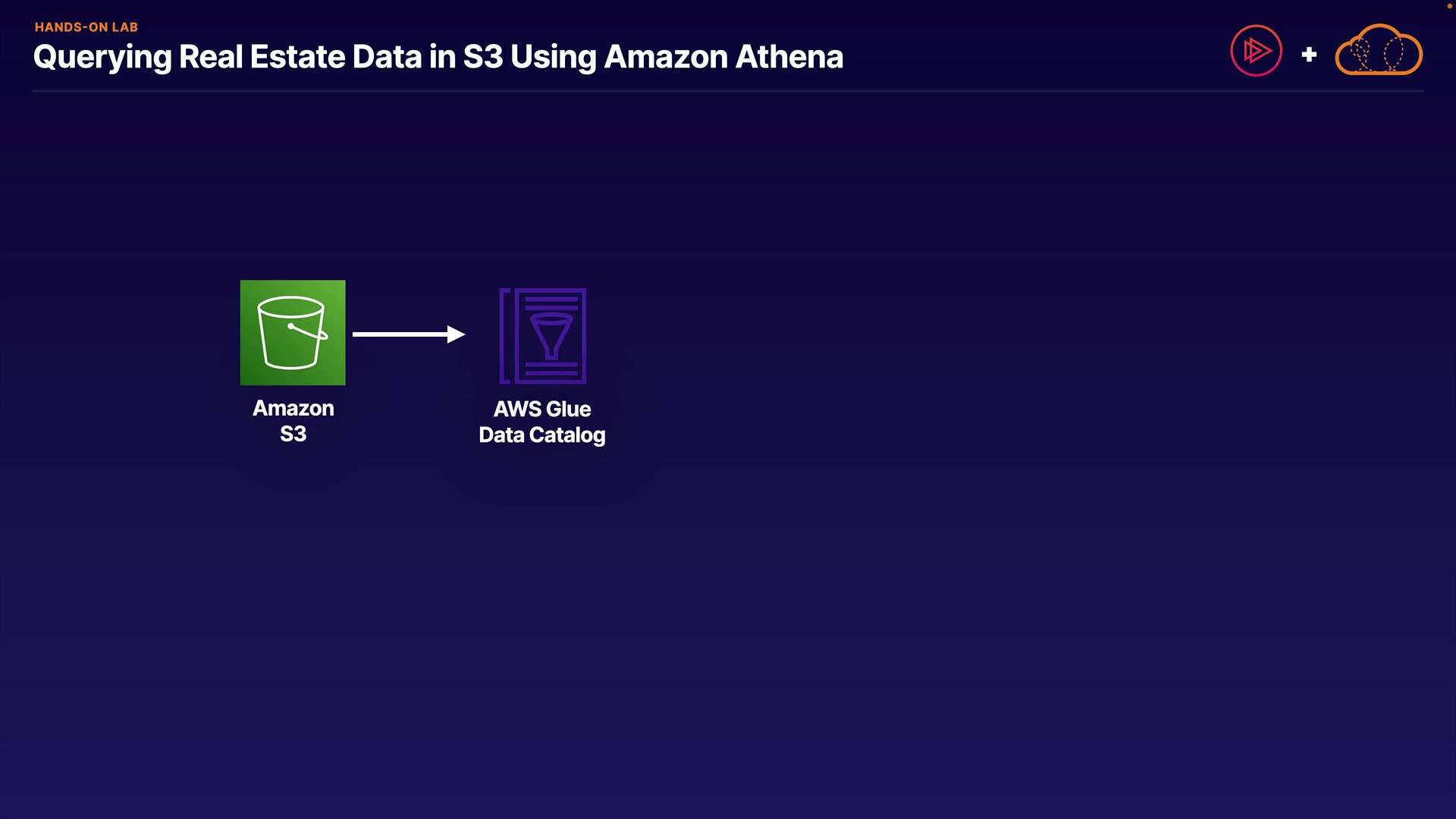Click the plus sign between the logos
1456x819 pixels.
pos(1309,55)
